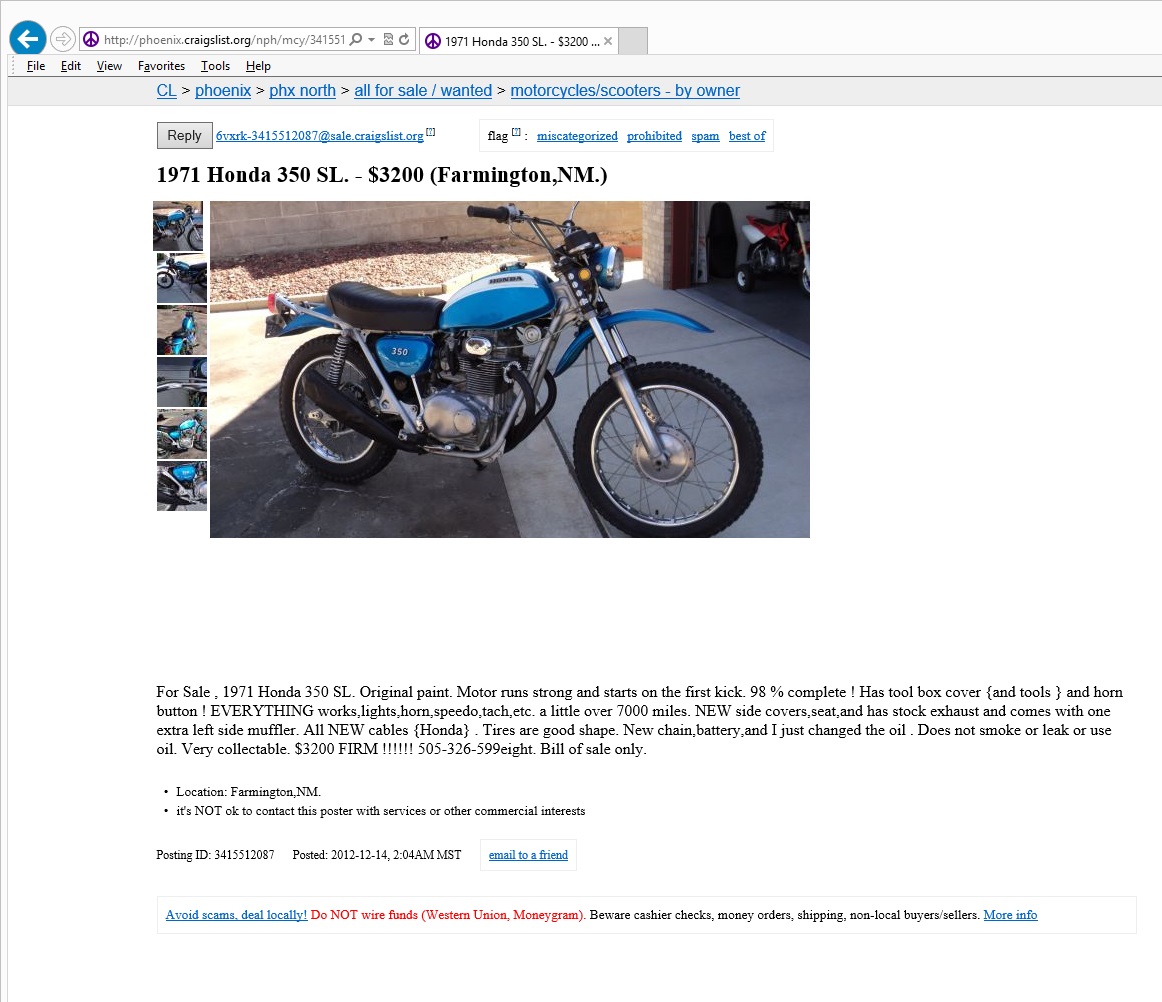Flag the post as spam
The height and width of the screenshot is (1002, 1162).
705,136
